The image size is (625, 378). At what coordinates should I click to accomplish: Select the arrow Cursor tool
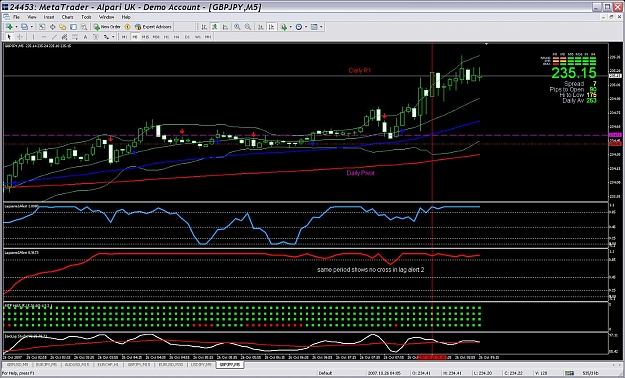point(9,37)
